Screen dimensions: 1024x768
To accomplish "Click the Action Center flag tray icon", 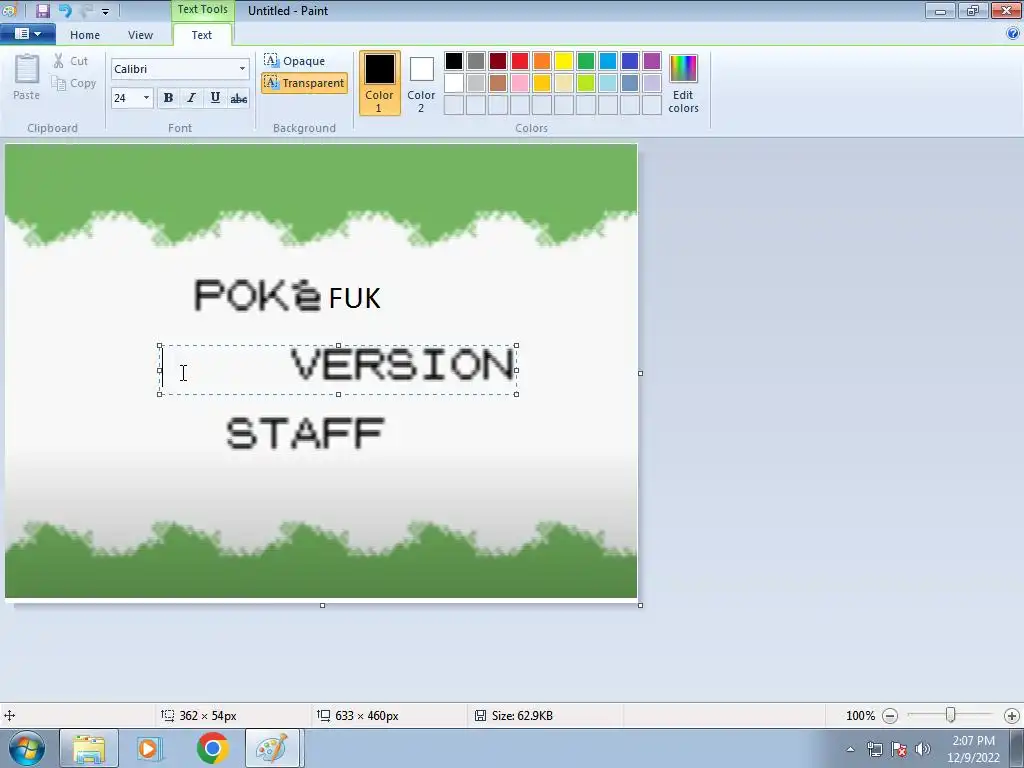I will 899,749.
